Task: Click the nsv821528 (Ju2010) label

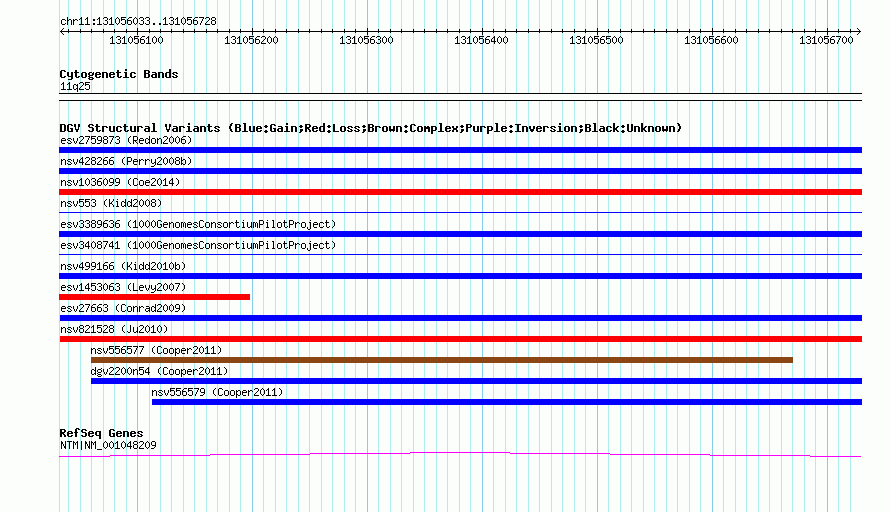Action: point(114,329)
